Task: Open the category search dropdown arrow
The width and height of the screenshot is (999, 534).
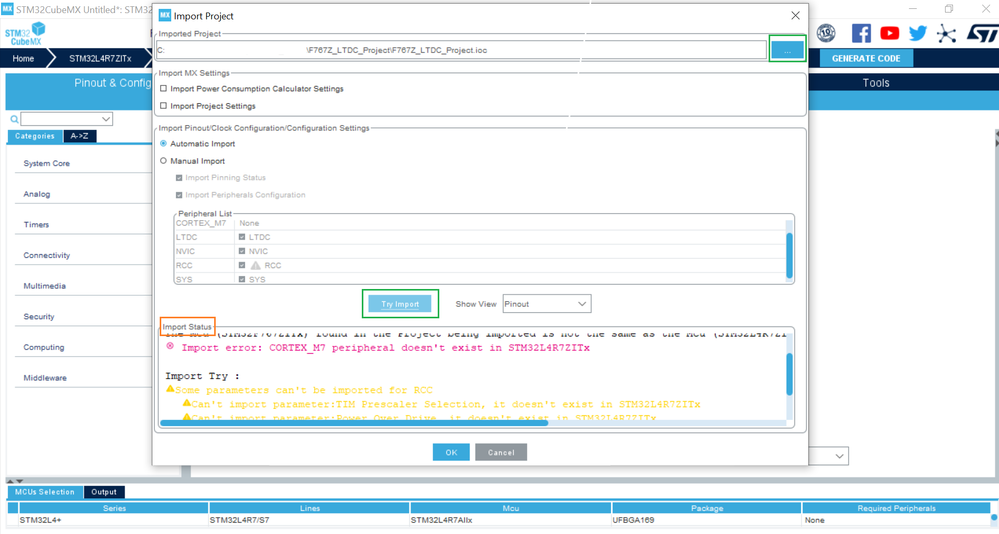Action: point(106,119)
